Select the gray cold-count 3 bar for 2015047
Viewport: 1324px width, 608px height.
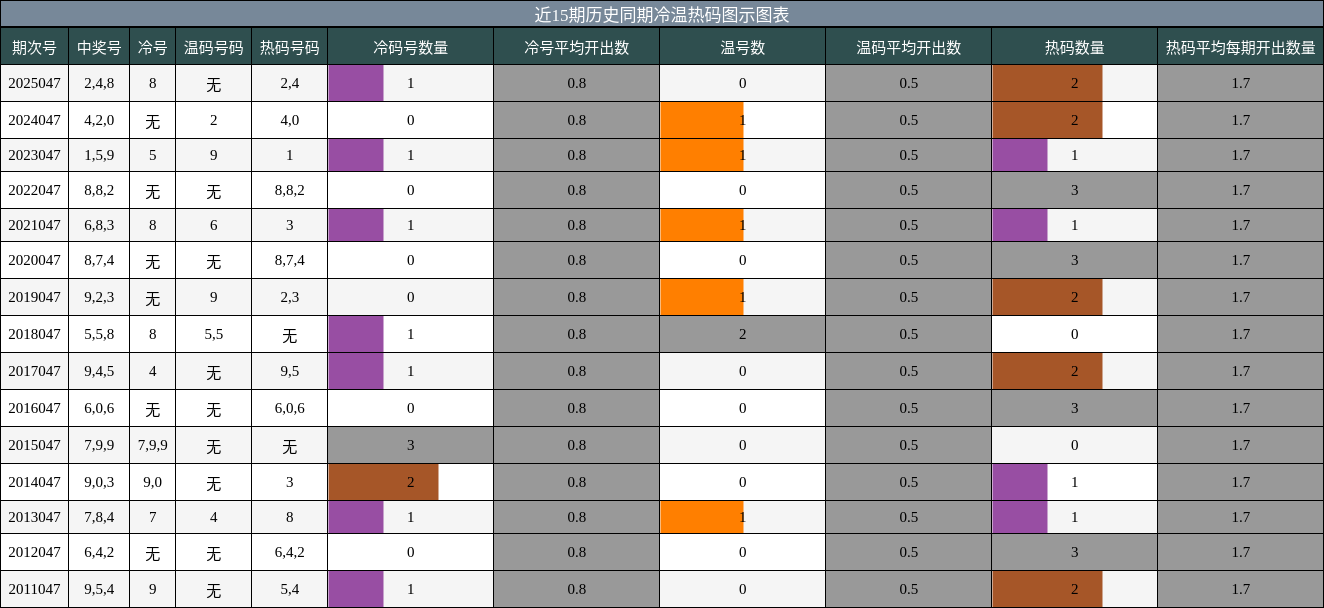pos(410,444)
